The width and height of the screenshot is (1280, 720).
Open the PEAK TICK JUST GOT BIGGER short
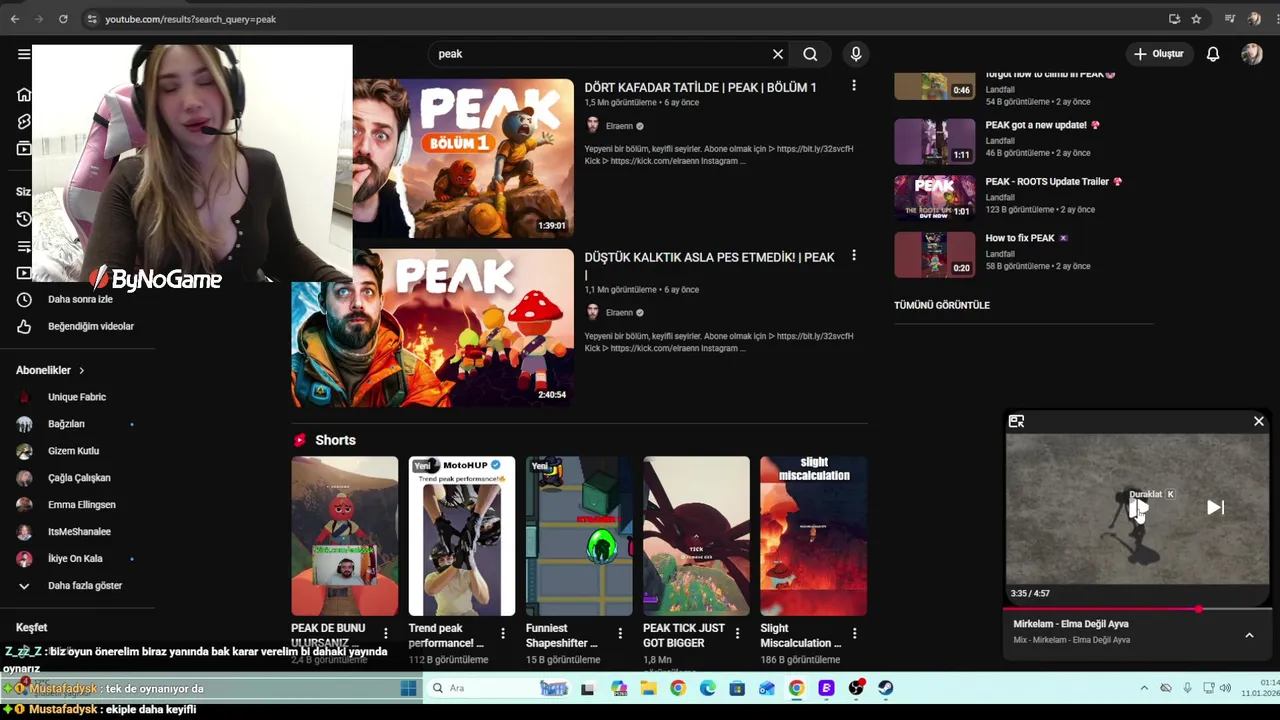(x=696, y=536)
